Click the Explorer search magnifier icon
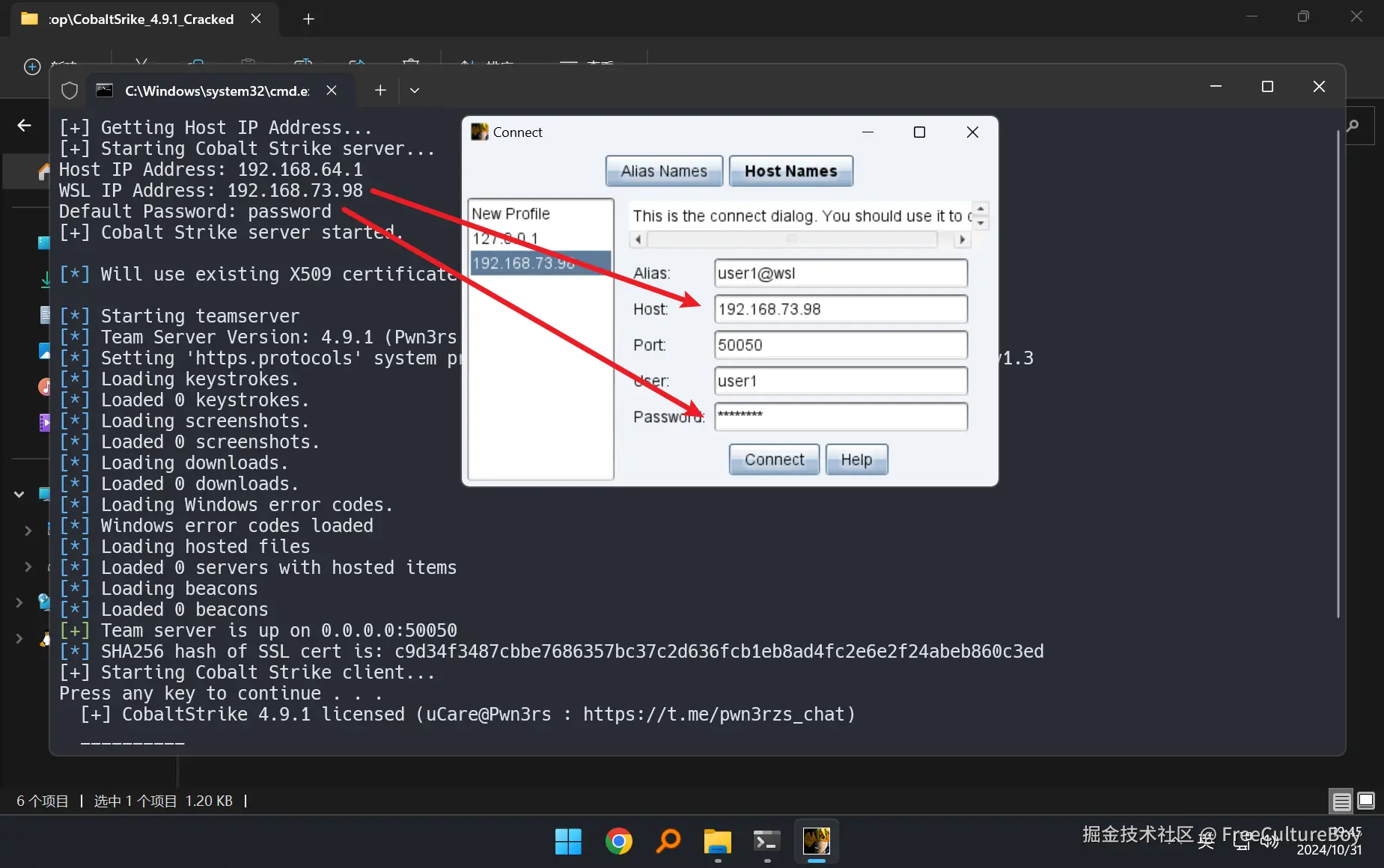This screenshot has height=868, width=1384. [x=1353, y=126]
